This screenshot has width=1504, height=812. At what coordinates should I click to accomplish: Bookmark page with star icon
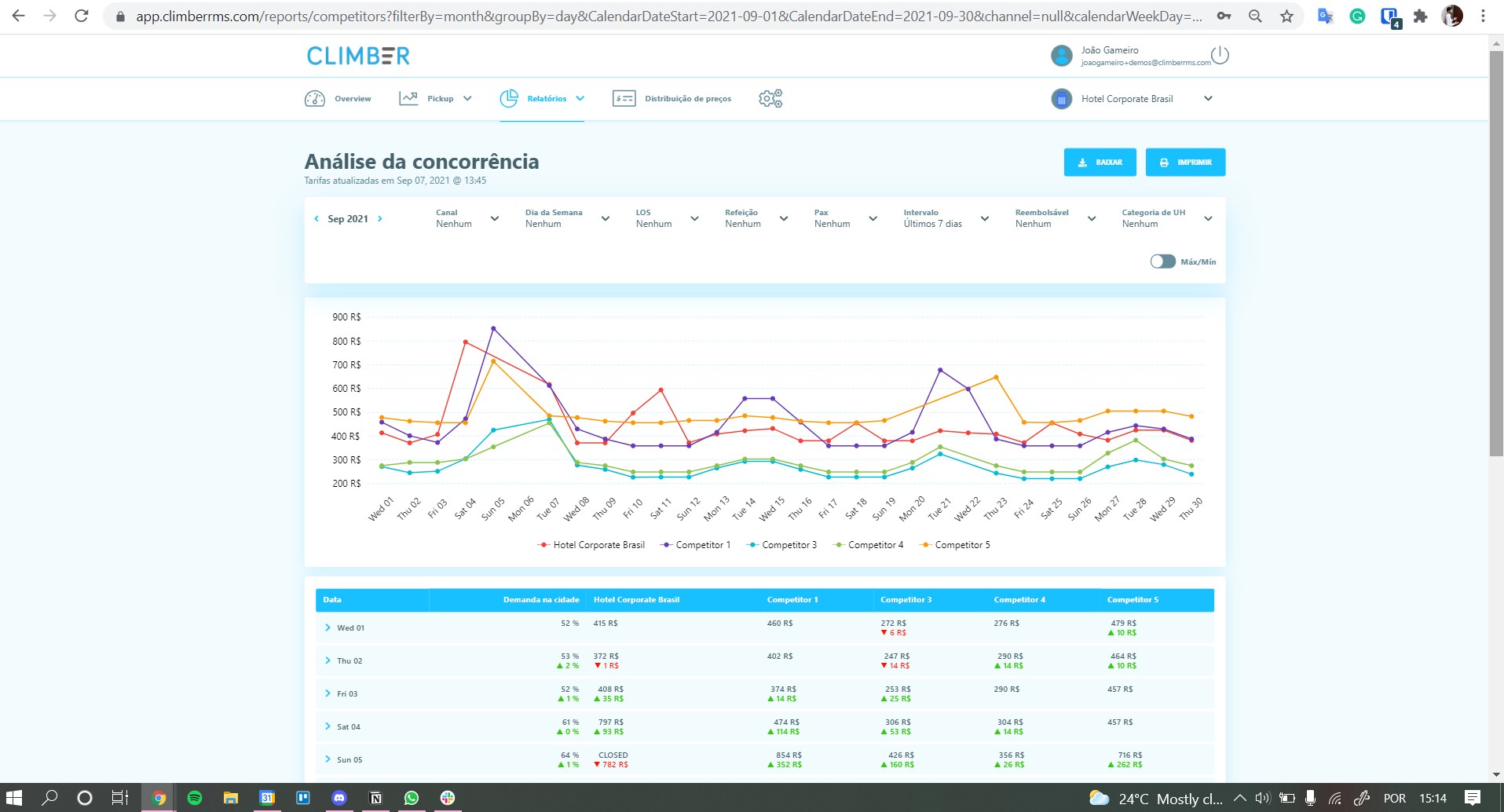coord(1286,16)
